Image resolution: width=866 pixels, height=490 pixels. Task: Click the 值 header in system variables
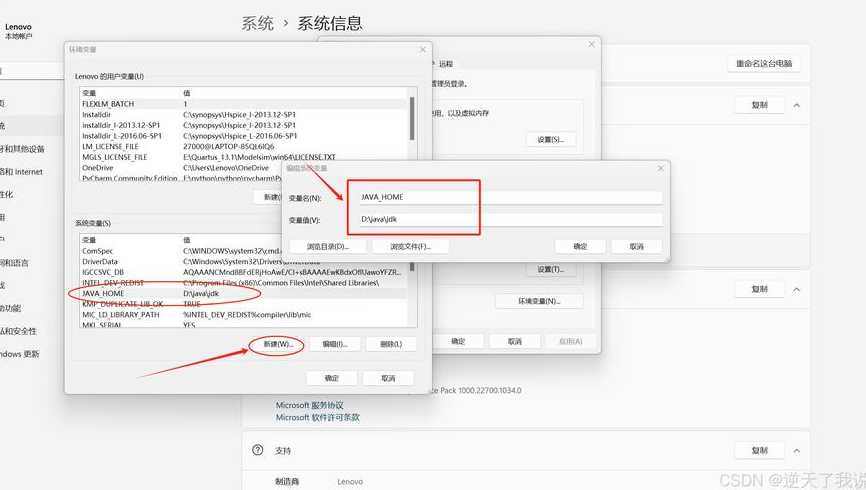pyautogui.click(x=187, y=240)
